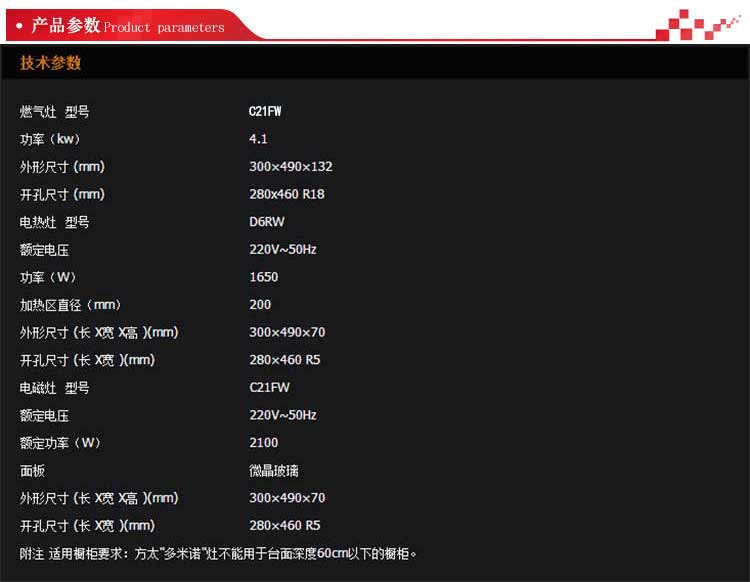
Task: Select the C21FW value in the 电磁灶 型号 row
Action: (x=269, y=387)
